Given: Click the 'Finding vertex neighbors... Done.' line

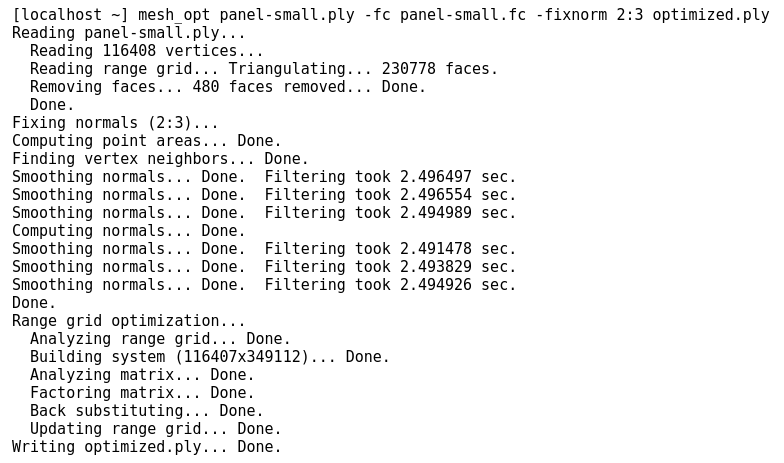Looking at the screenshot, I should click(x=160, y=159).
